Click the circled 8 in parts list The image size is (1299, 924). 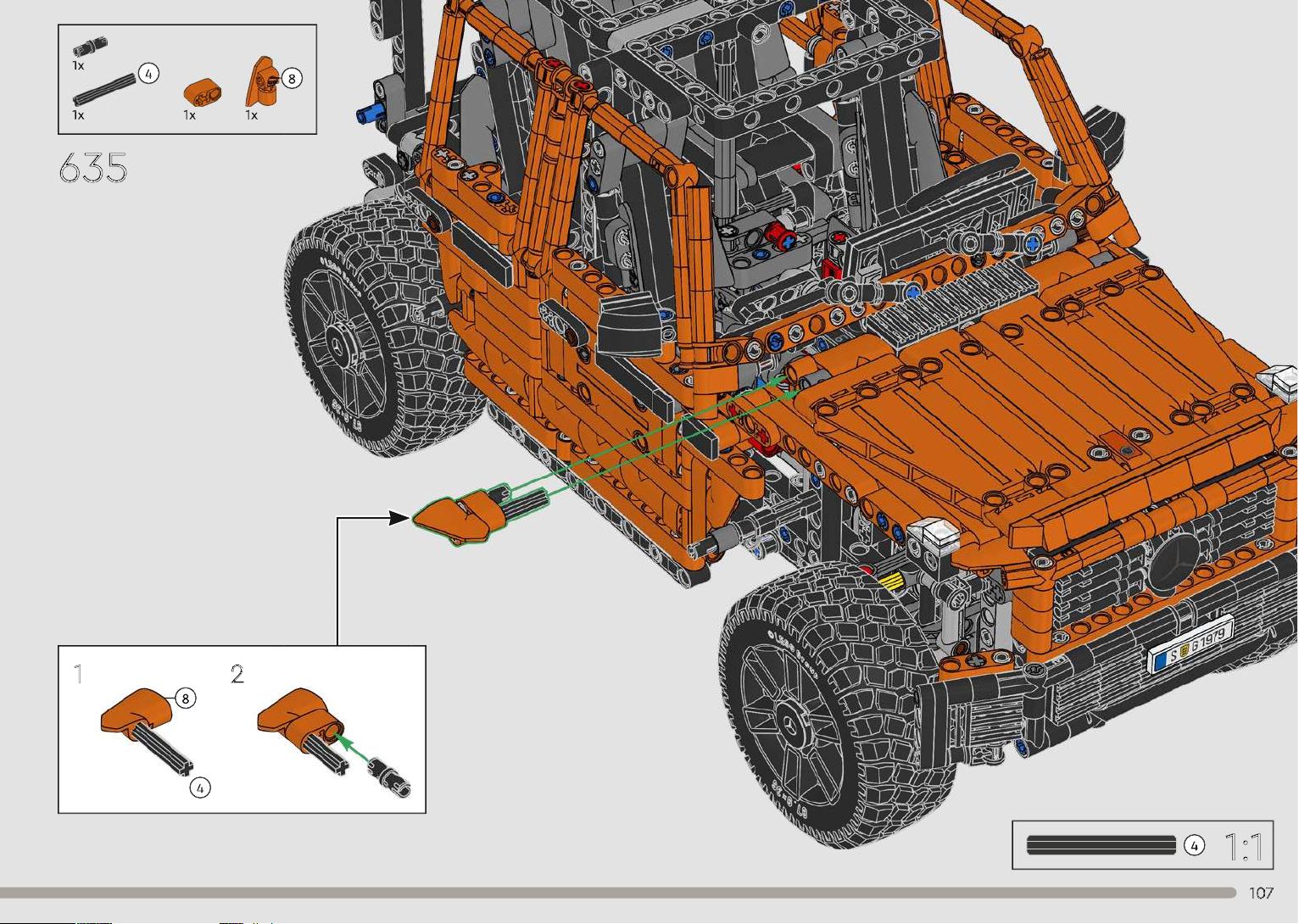pos(292,79)
